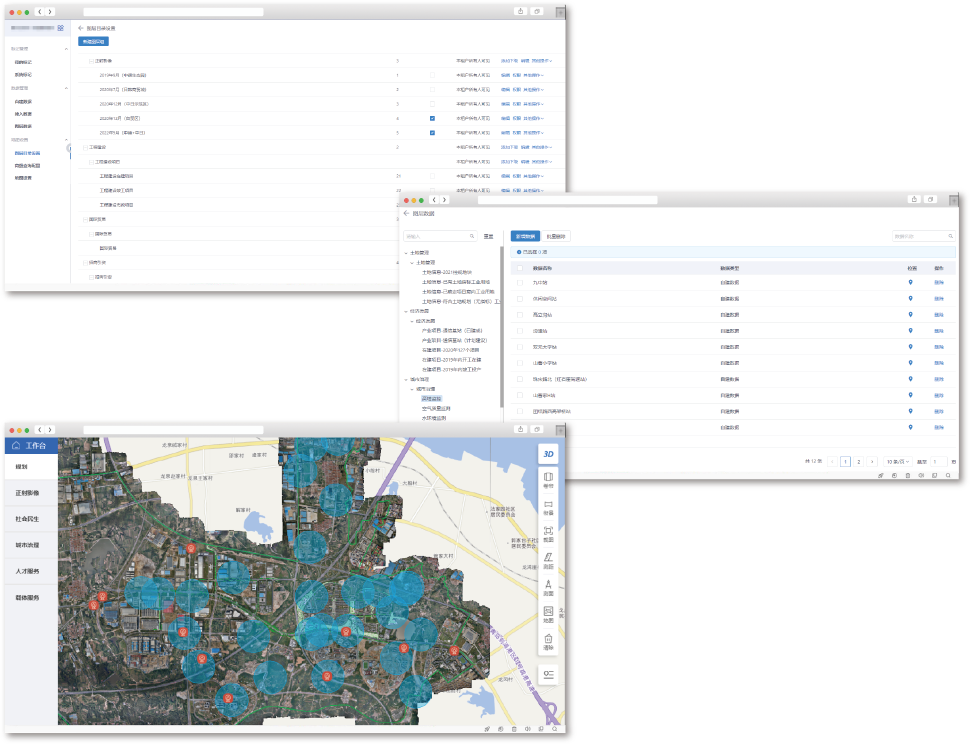Screen dimensions: 970x744
Task: Click share icon in map window title bar
Action: (519, 430)
